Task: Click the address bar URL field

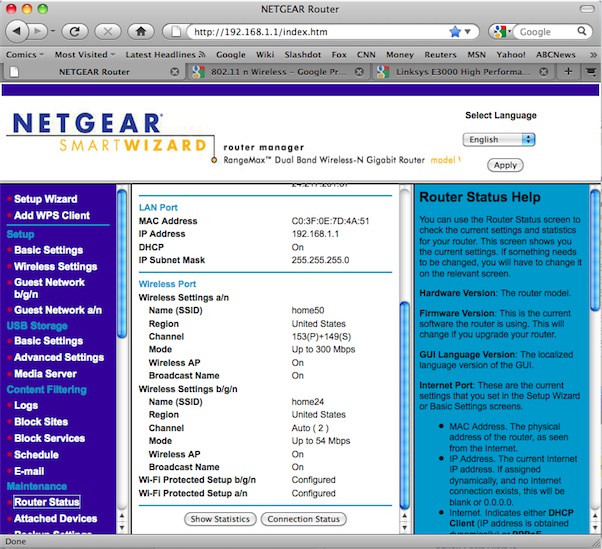Action: coord(319,31)
